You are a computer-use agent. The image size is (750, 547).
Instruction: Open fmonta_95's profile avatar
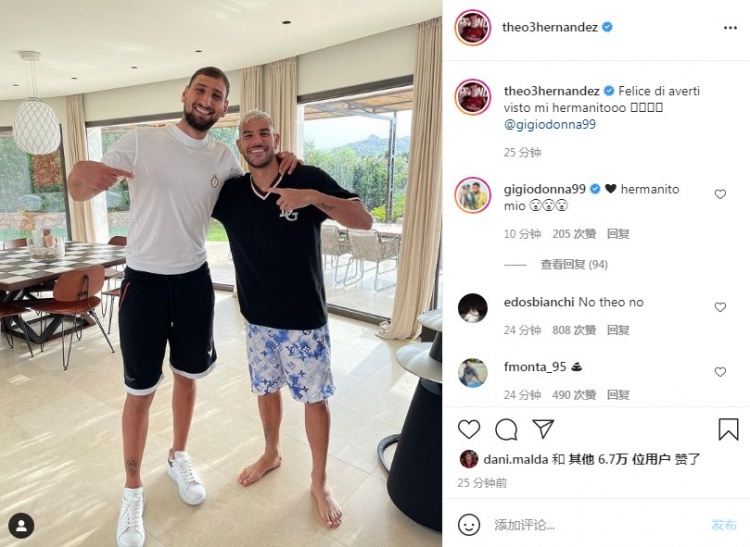[473, 372]
